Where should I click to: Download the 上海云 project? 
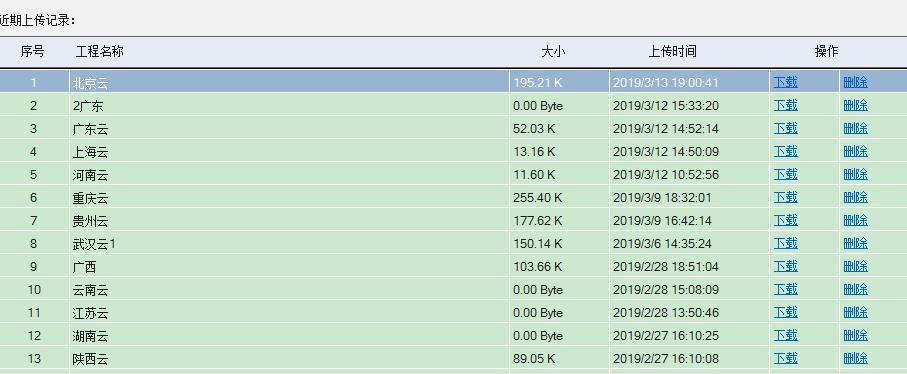(x=786, y=151)
